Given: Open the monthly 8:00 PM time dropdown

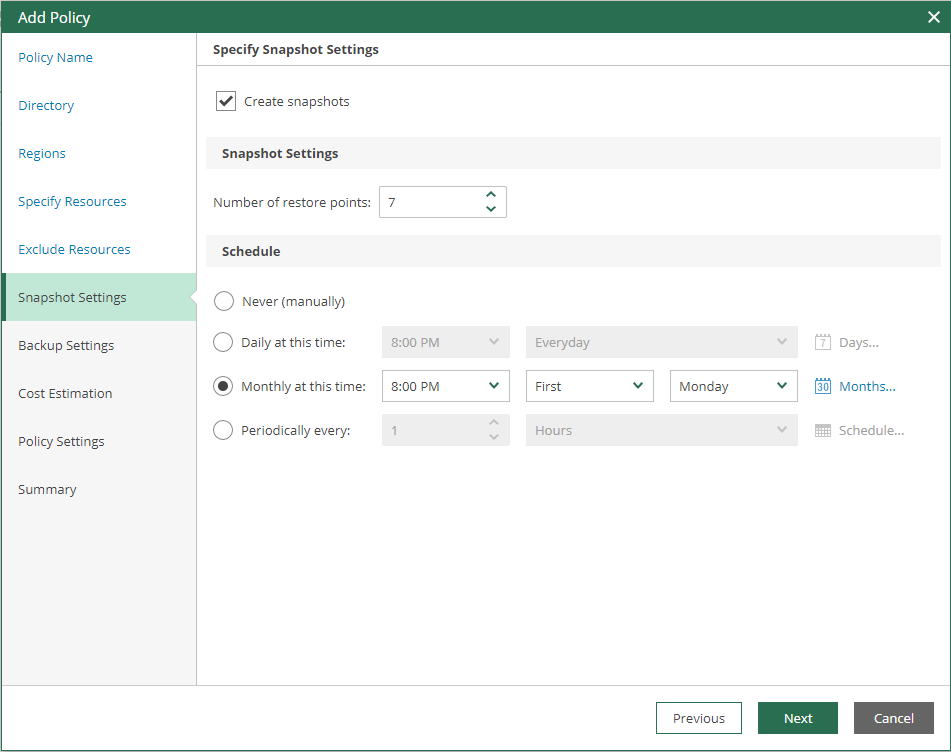Looking at the screenshot, I should (446, 386).
